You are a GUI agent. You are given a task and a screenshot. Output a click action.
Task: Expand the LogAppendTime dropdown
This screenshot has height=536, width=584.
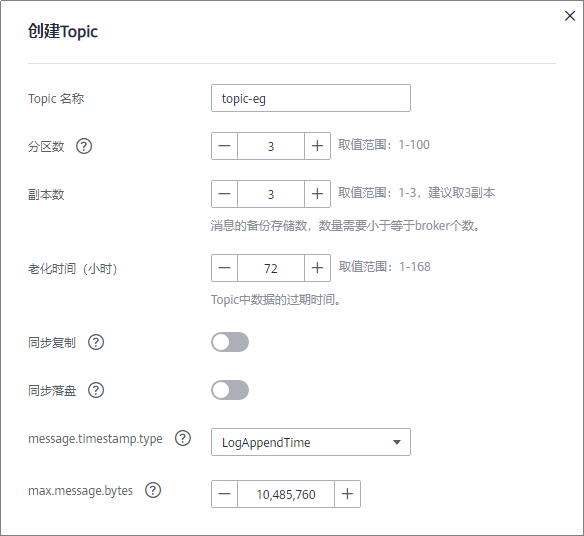(x=311, y=442)
